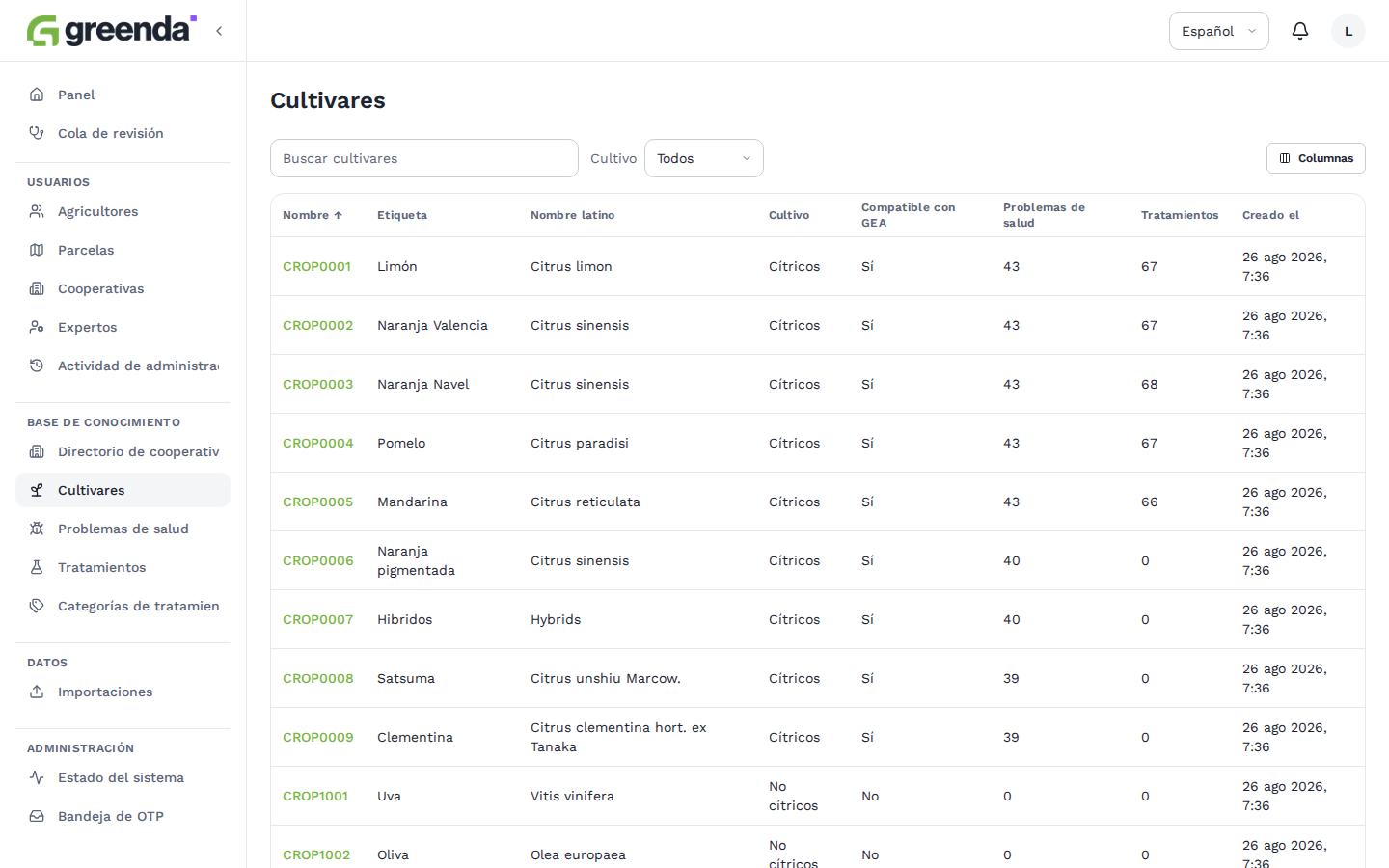Click the Cola de revisión stethoscope icon
The image size is (1389, 868).
[x=37, y=133]
